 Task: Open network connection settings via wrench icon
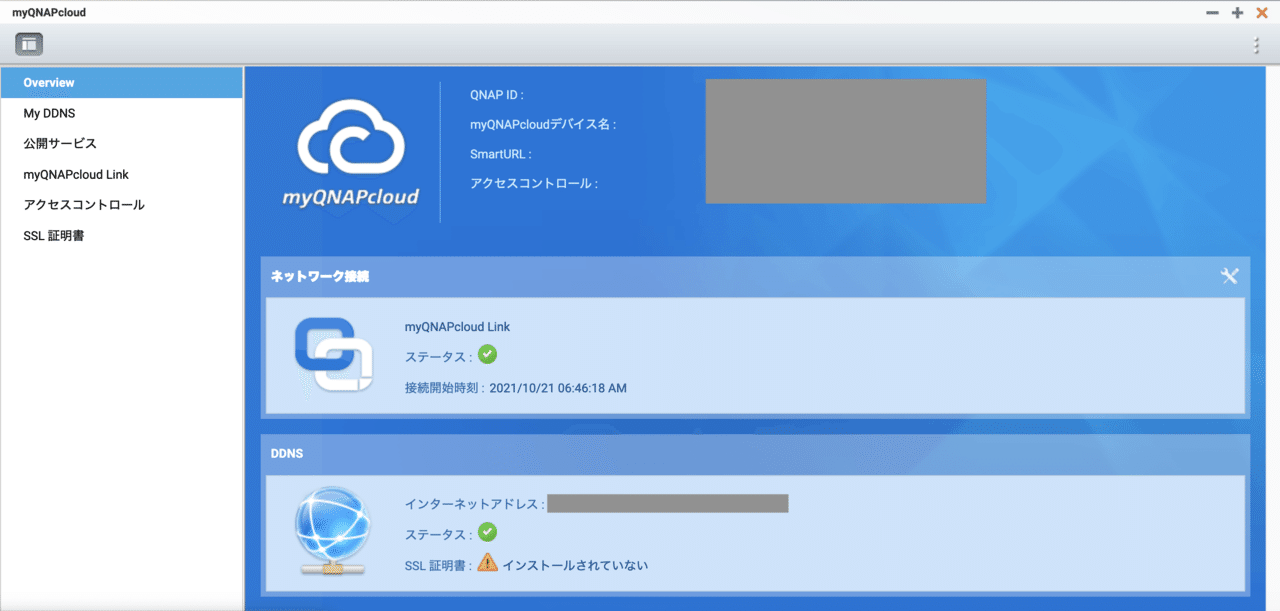coord(1230,276)
